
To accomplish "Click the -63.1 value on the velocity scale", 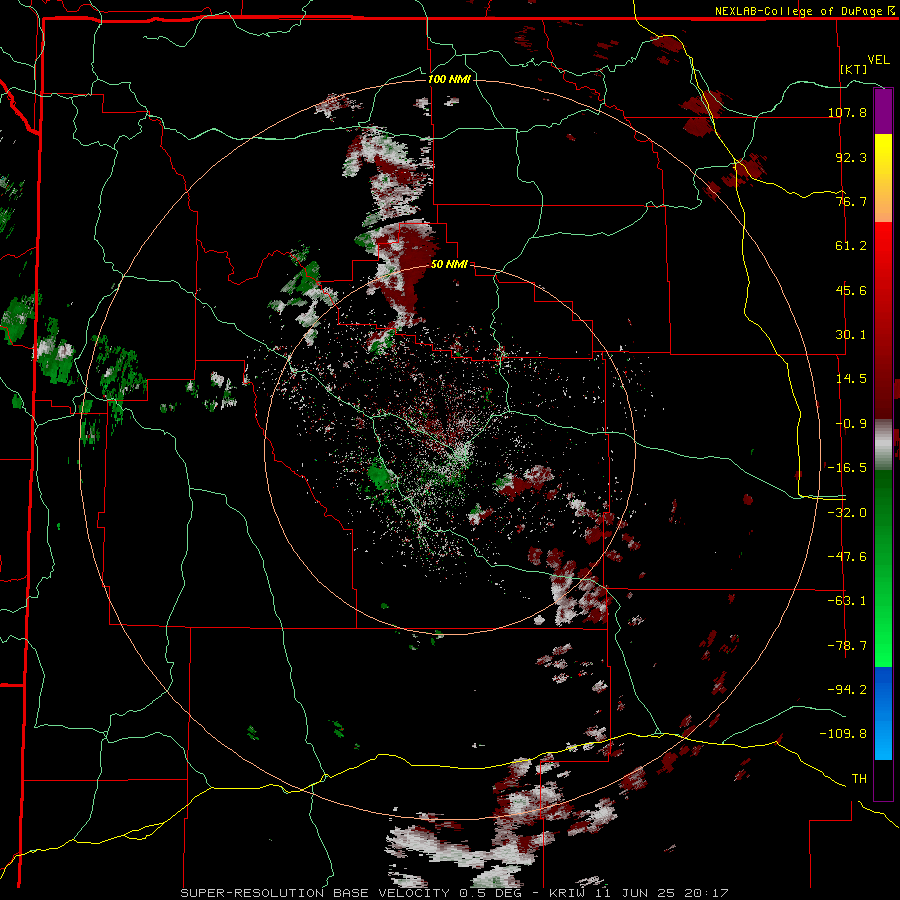I will point(847,601).
